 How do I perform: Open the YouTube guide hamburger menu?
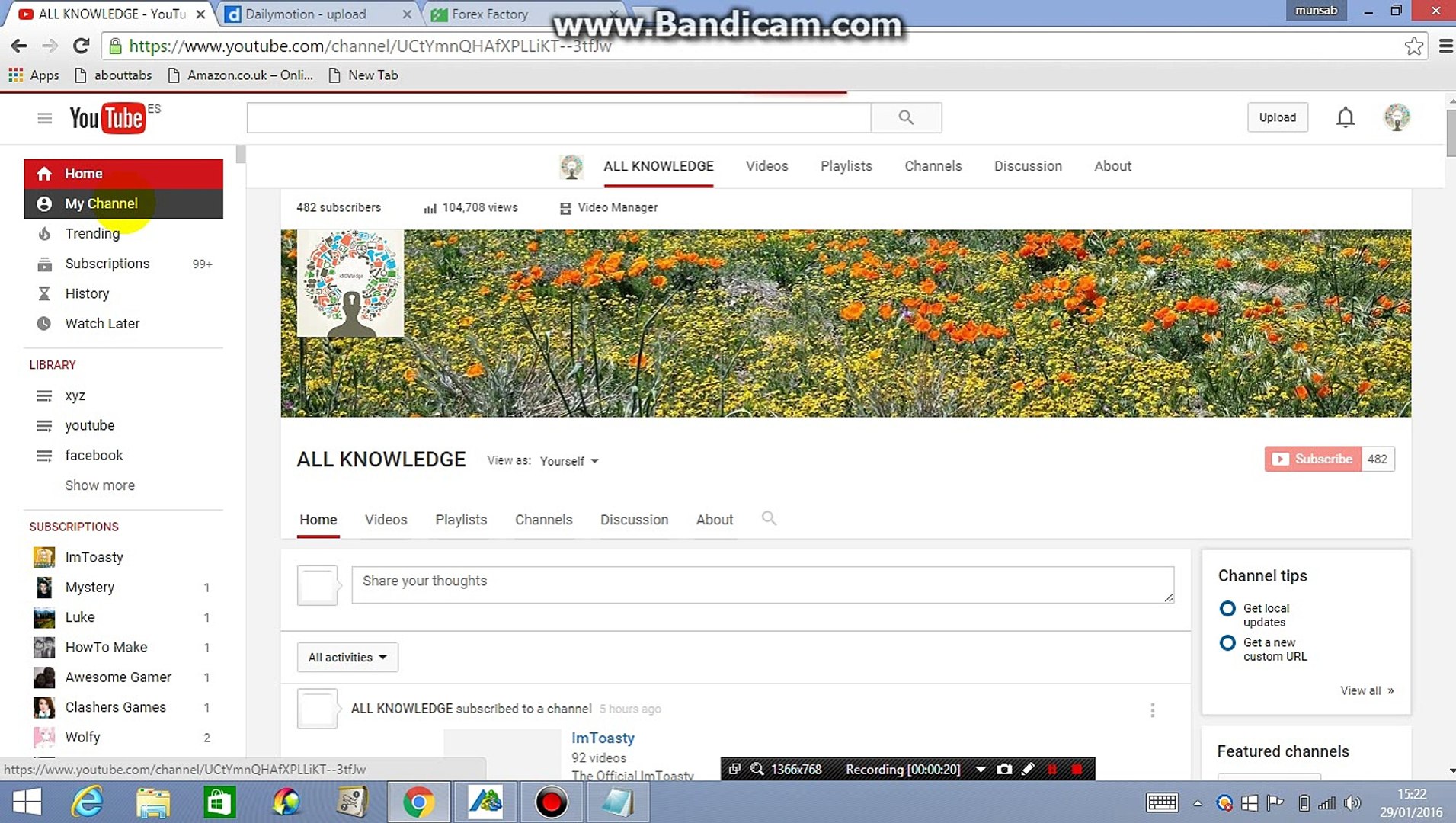[x=44, y=118]
